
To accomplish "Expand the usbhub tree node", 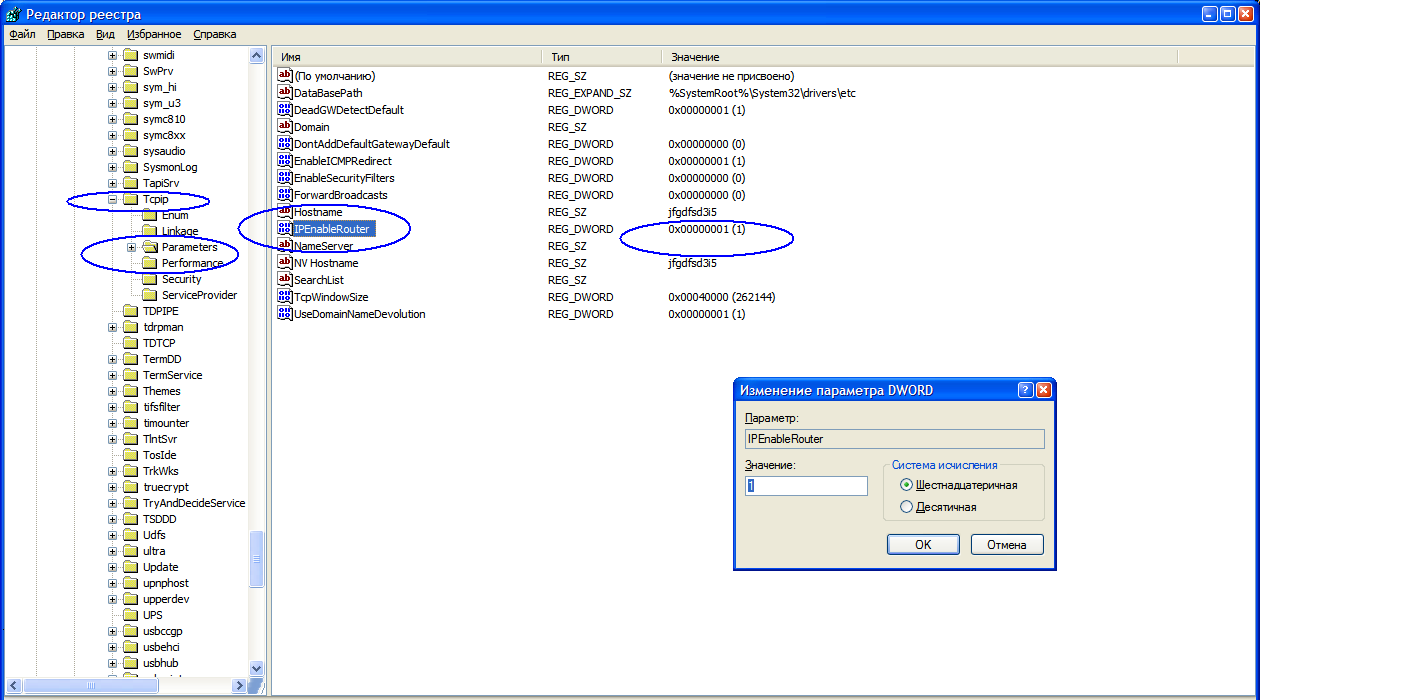I will [x=113, y=663].
